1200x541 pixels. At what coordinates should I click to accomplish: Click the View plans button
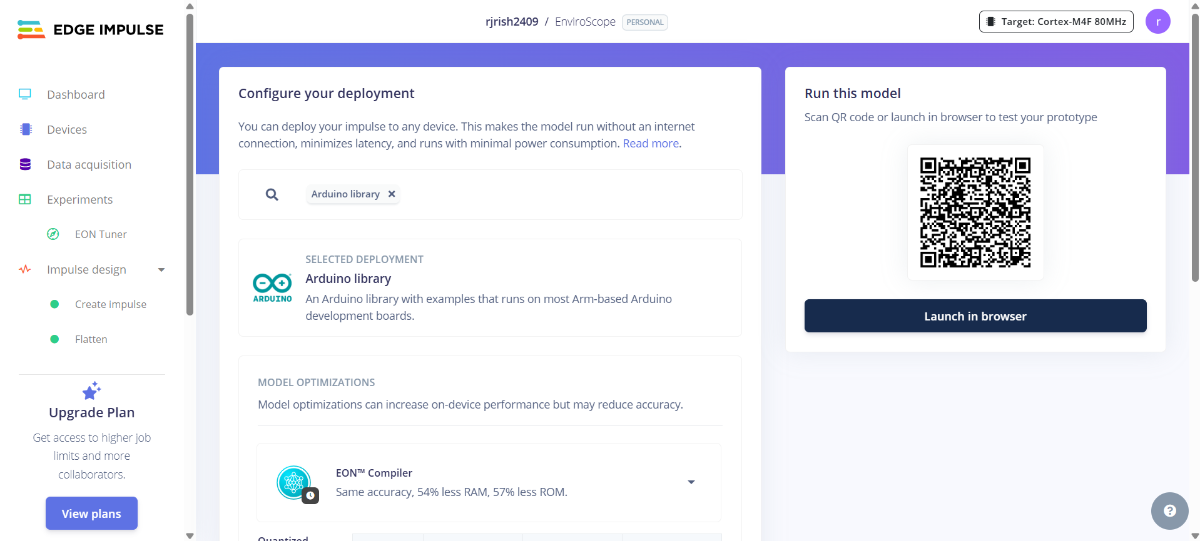point(91,513)
